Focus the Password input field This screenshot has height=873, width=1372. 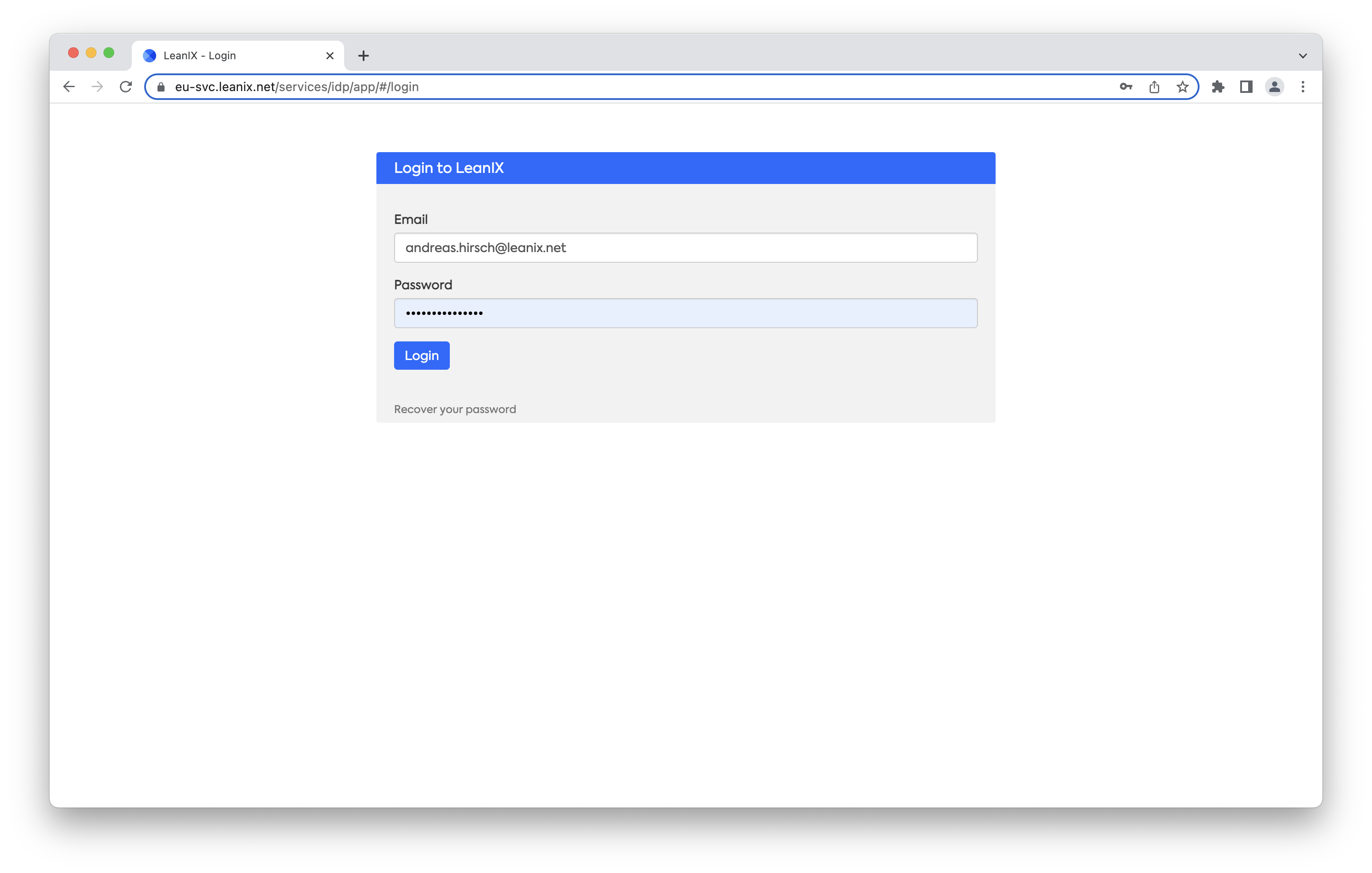686,313
